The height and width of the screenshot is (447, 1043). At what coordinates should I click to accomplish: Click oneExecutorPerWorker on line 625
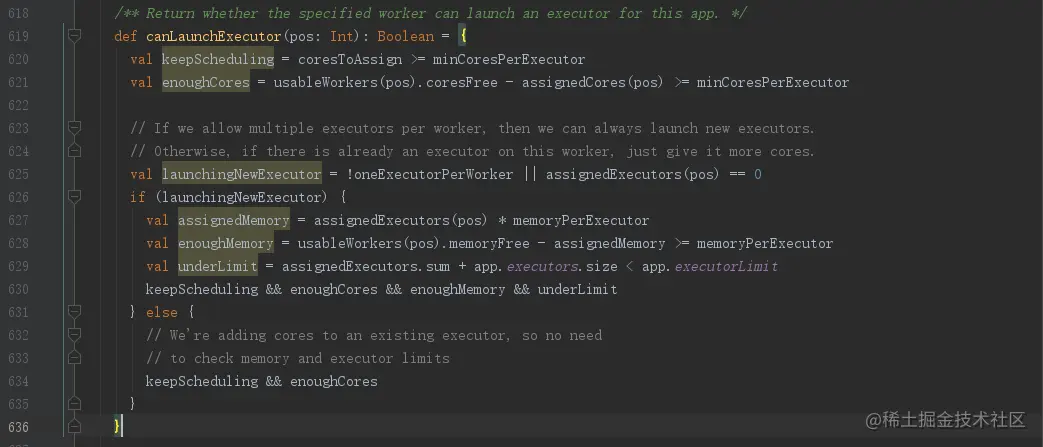[434, 174]
